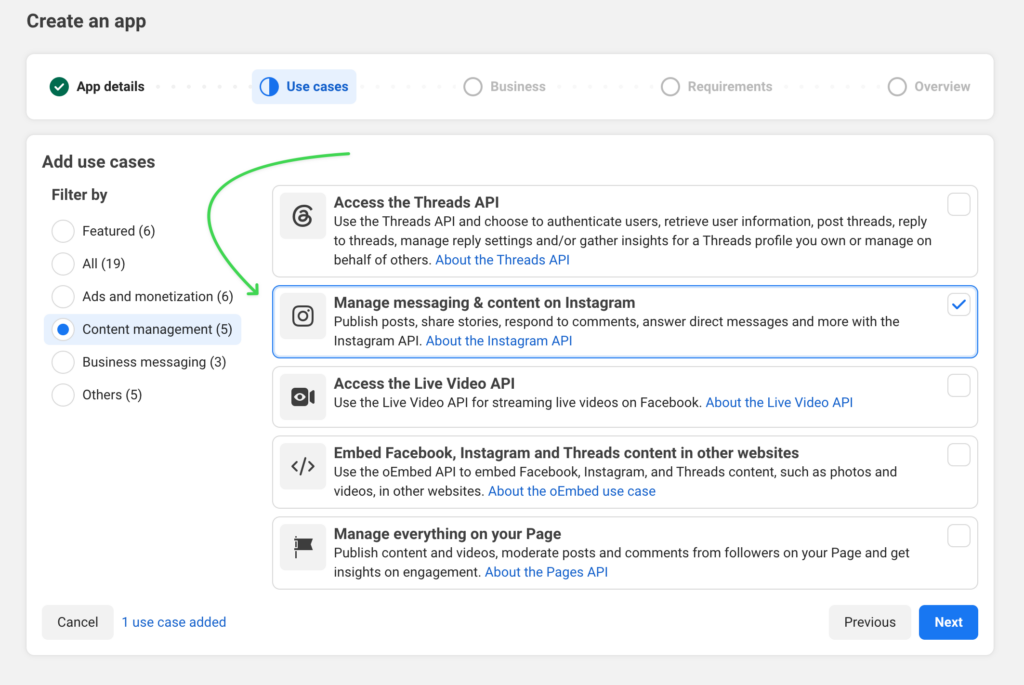Click the Access the Threads API title
The height and width of the screenshot is (685, 1024).
(x=416, y=202)
